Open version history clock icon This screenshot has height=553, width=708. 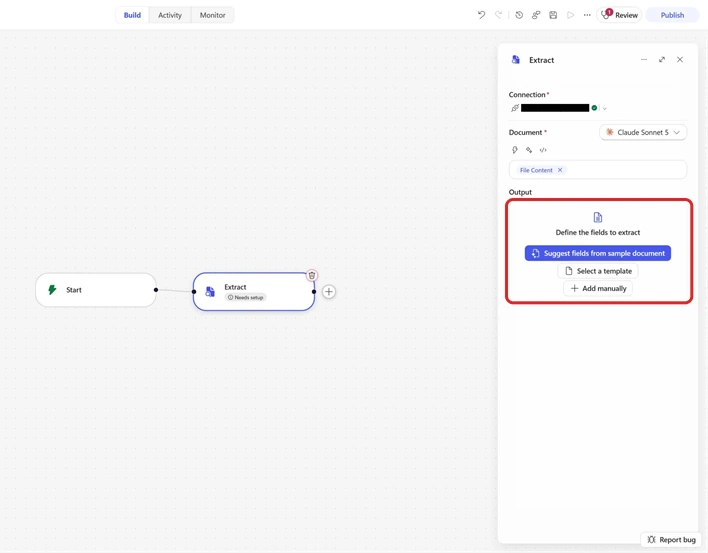[519, 15]
